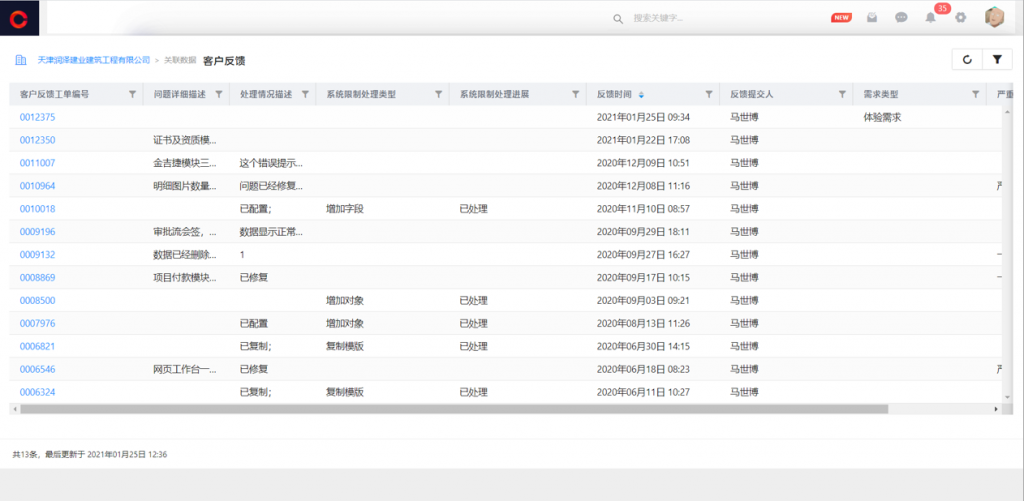Open filter for 需求类型 column

975,94
